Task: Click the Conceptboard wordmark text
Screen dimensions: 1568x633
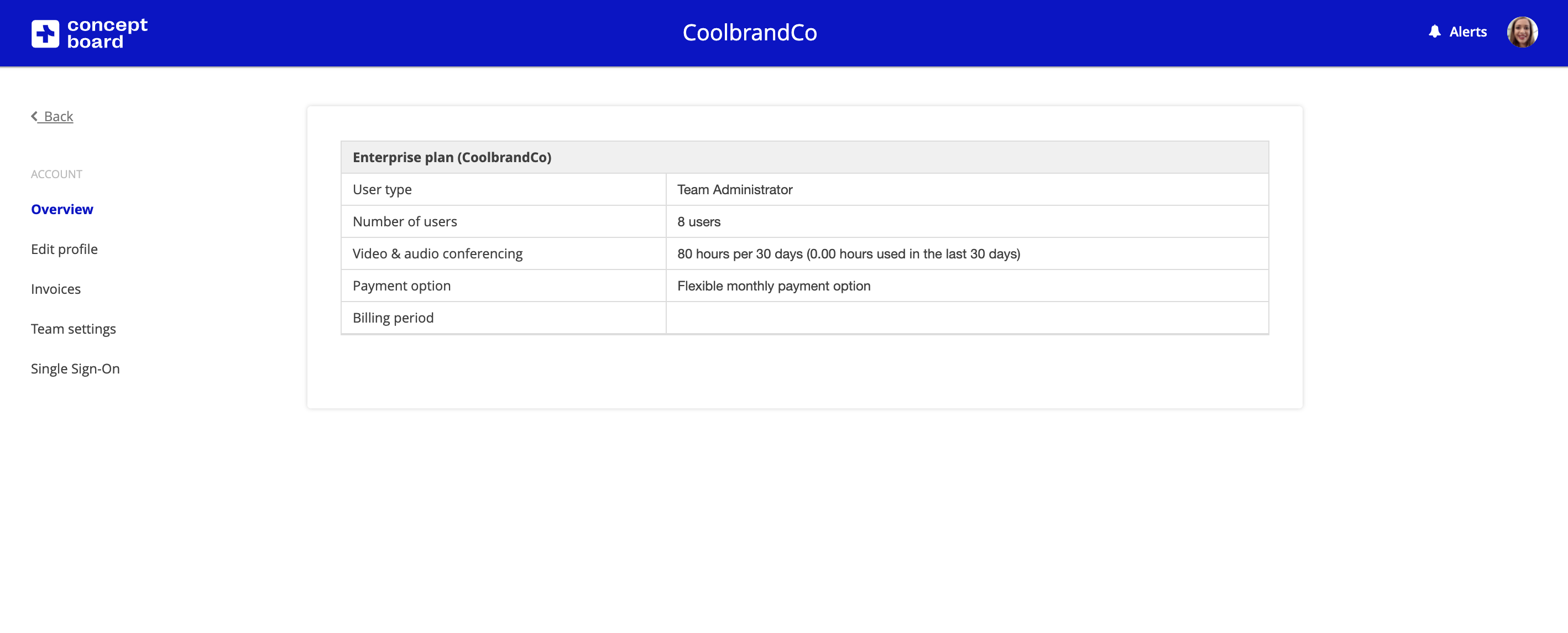Action: point(107,33)
